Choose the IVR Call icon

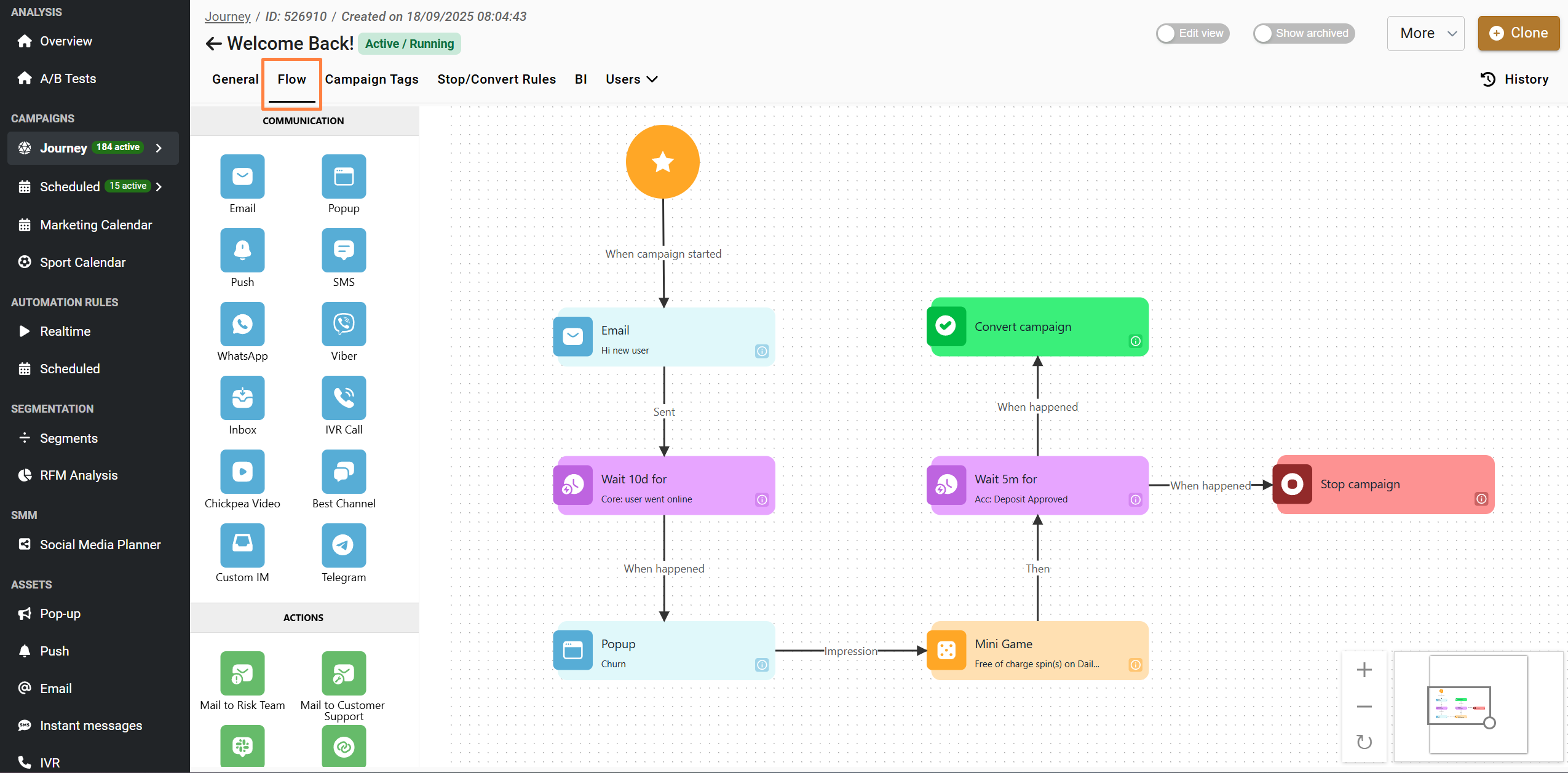(344, 398)
